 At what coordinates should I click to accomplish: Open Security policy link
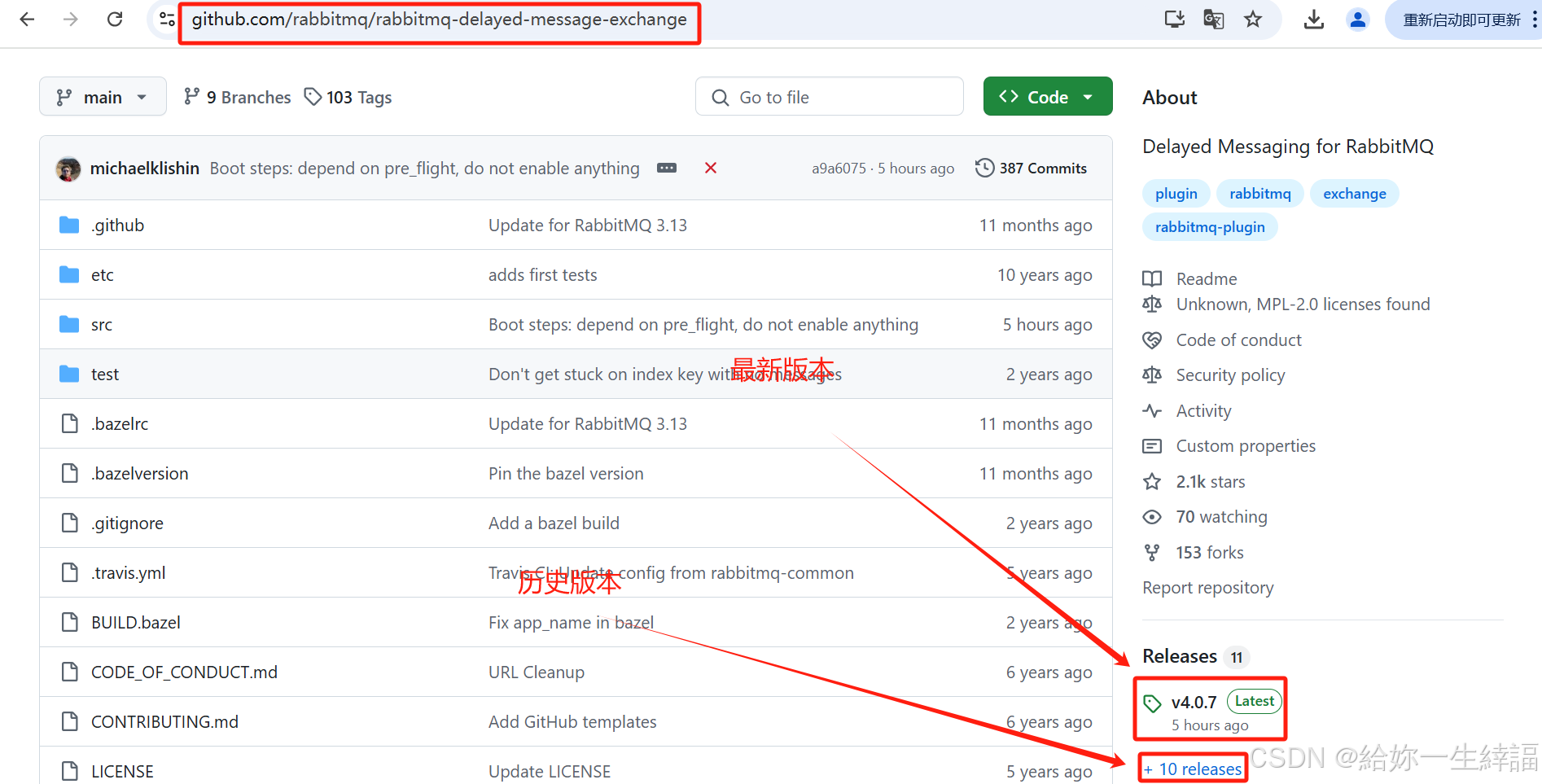point(1214,375)
